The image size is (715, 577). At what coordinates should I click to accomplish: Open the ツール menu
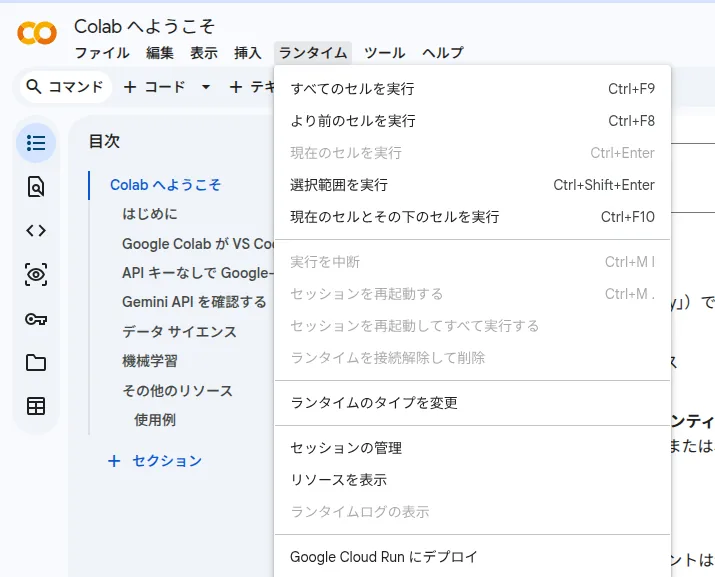(385, 52)
